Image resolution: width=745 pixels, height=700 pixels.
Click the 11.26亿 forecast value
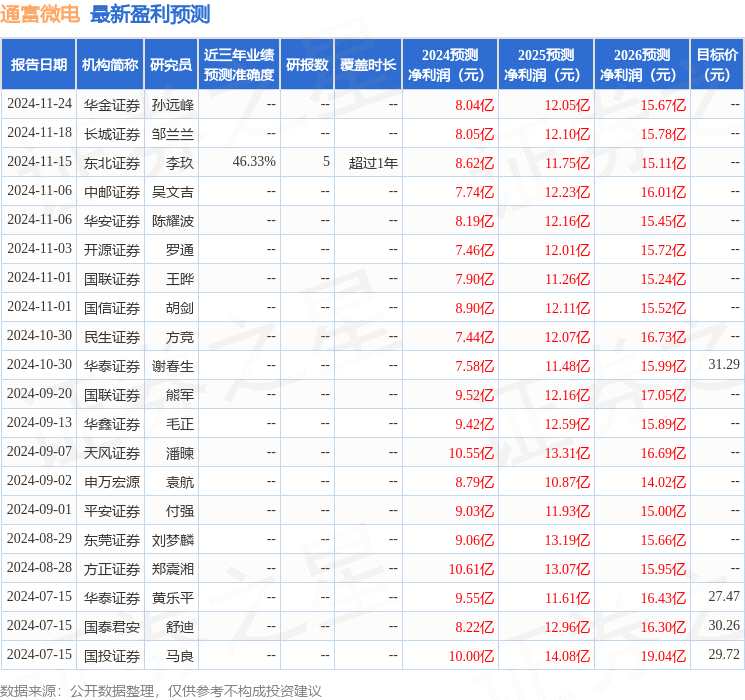point(567,279)
